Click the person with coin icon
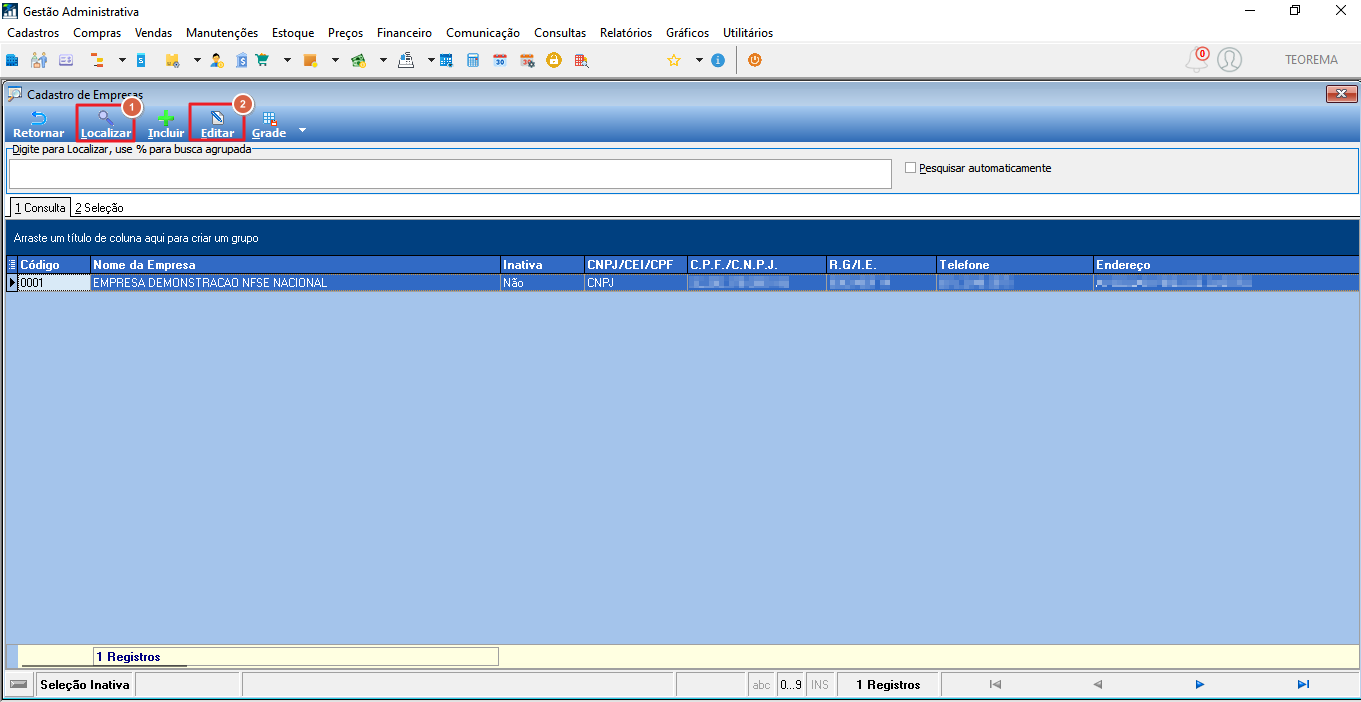This screenshot has width=1361, height=702. coord(216,60)
